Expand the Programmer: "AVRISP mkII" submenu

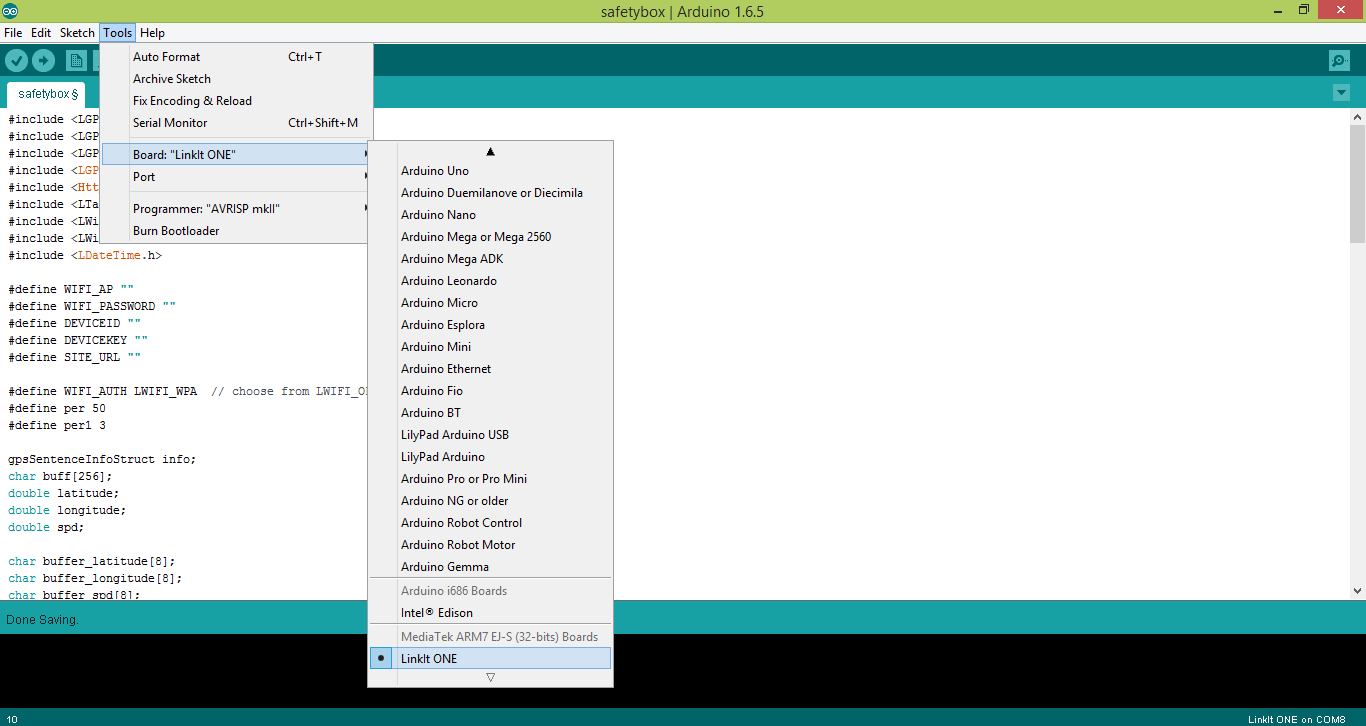(237, 209)
